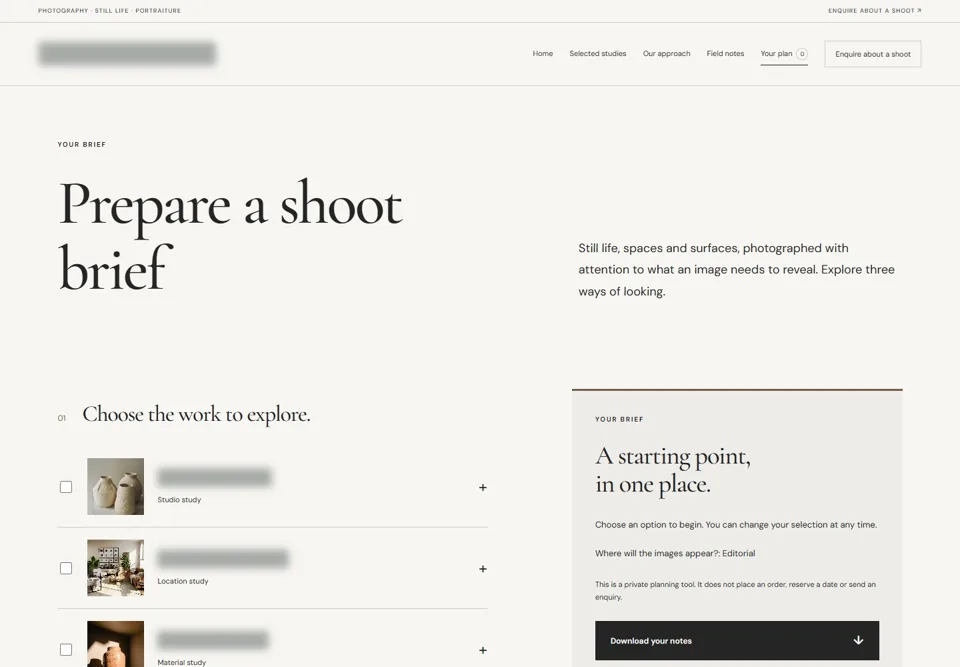Image resolution: width=960 pixels, height=667 pixels.
Task: Open Our approach in navigation
Action: pos(666,54)
